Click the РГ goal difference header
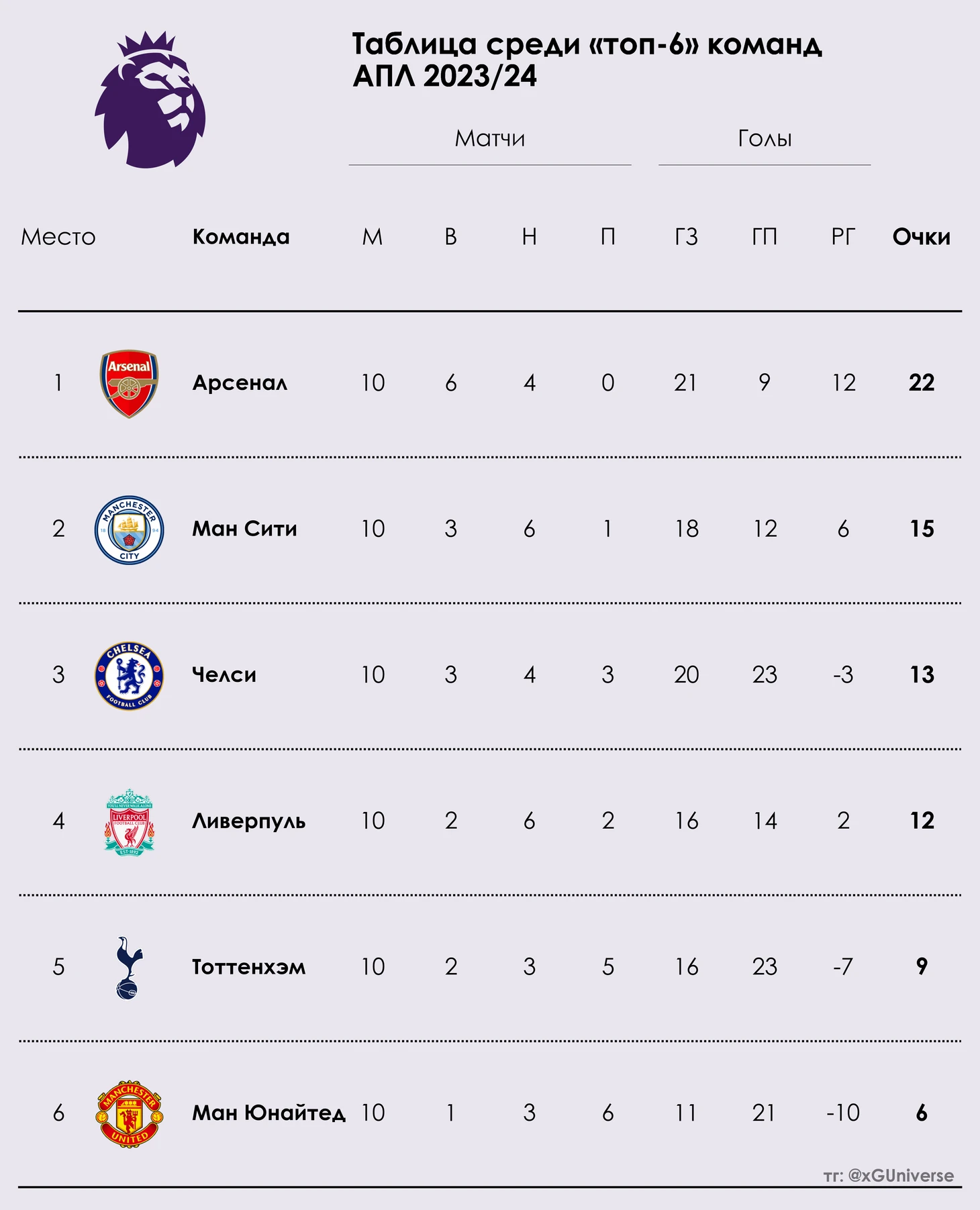 [844, 237]
